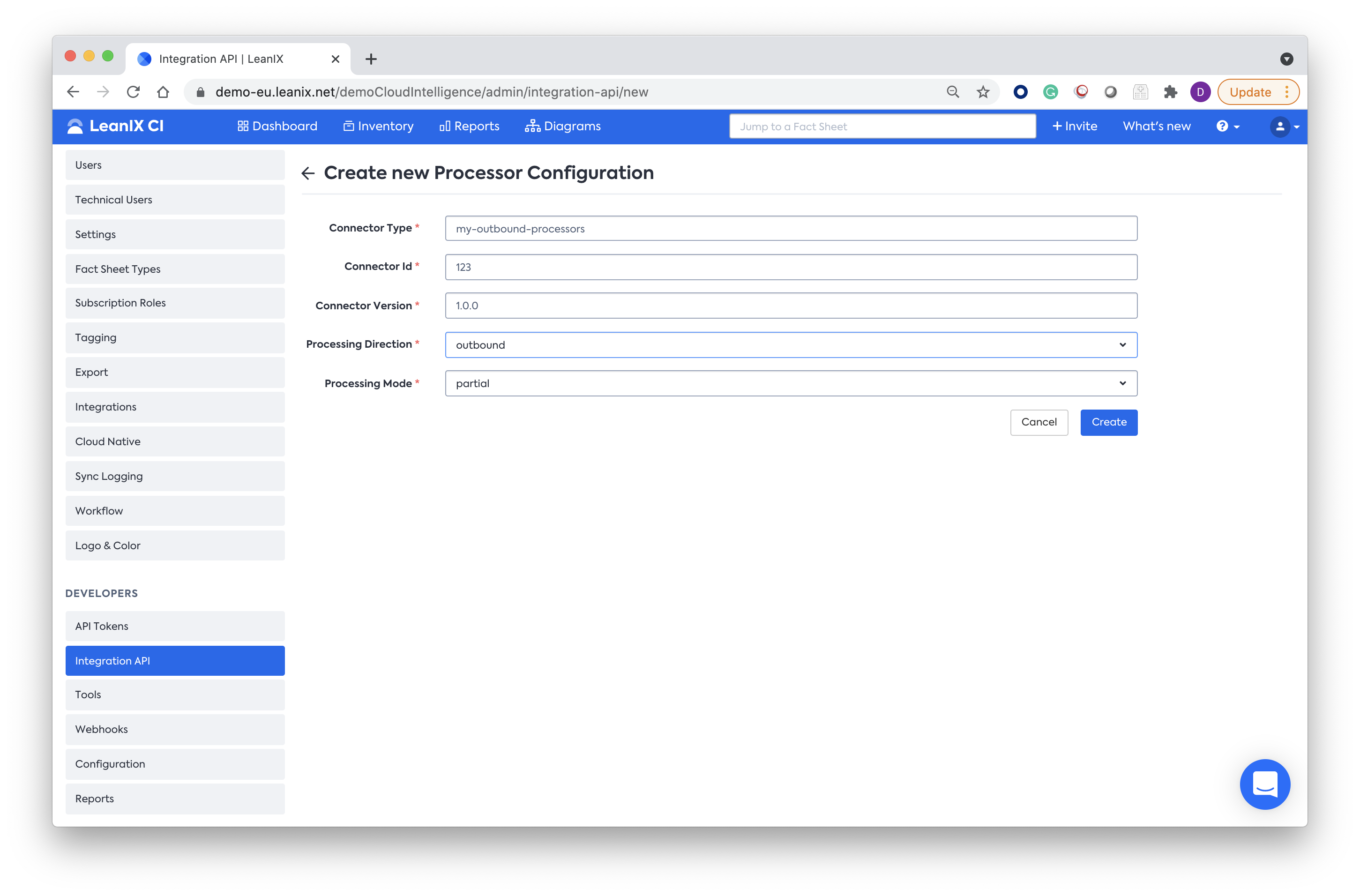Open Logo & Color in the sidebar

pyautogui.click(x=175, y=546)
